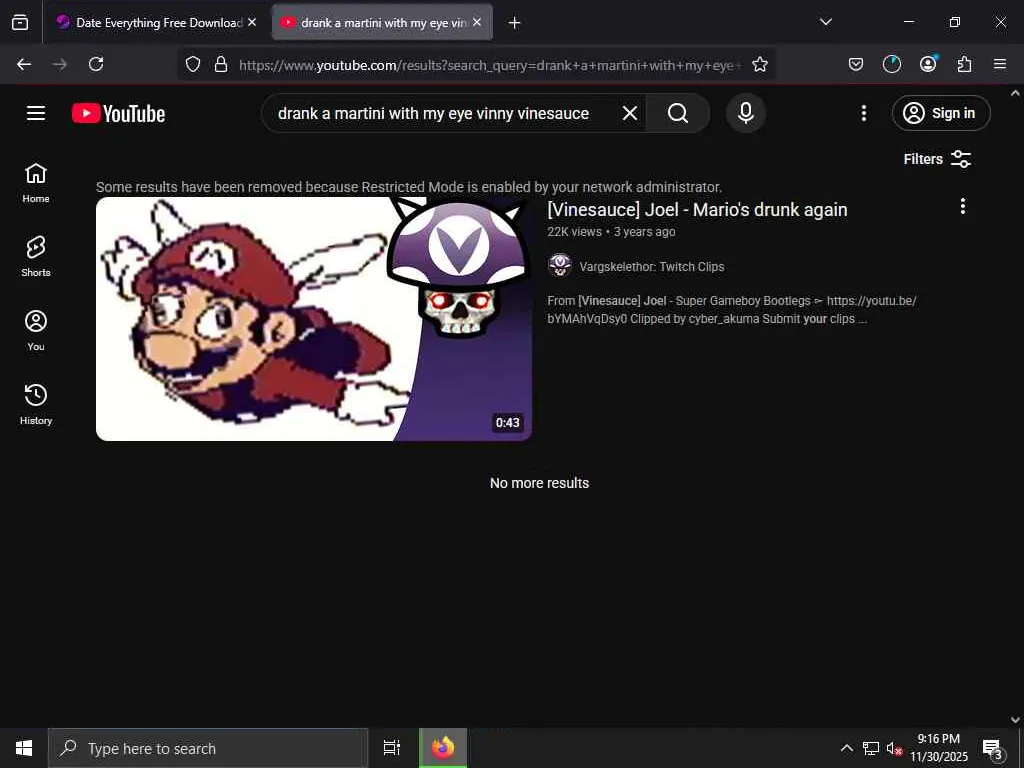Click the Firefox taskbar icon
The image size is (1024, 768).
443,748
